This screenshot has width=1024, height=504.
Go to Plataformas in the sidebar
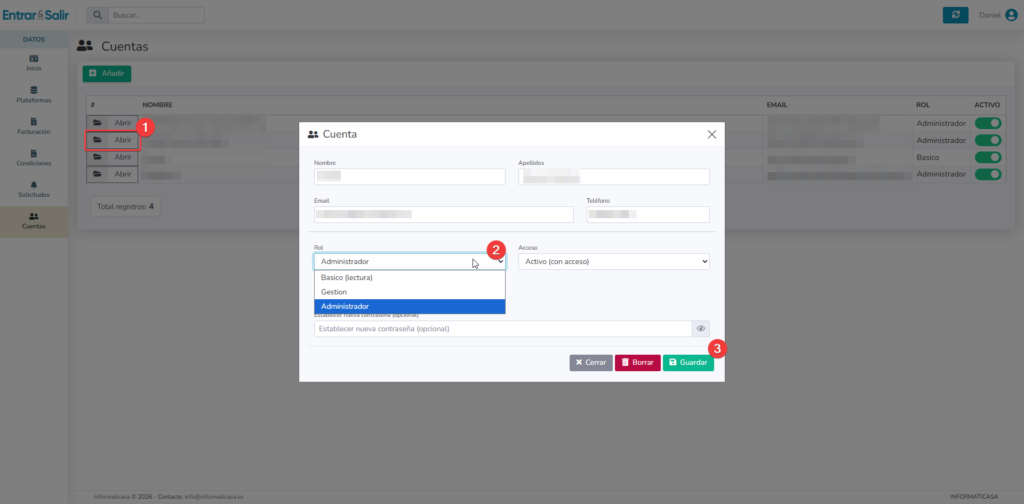pyautogui.click(x=34, y=95)
